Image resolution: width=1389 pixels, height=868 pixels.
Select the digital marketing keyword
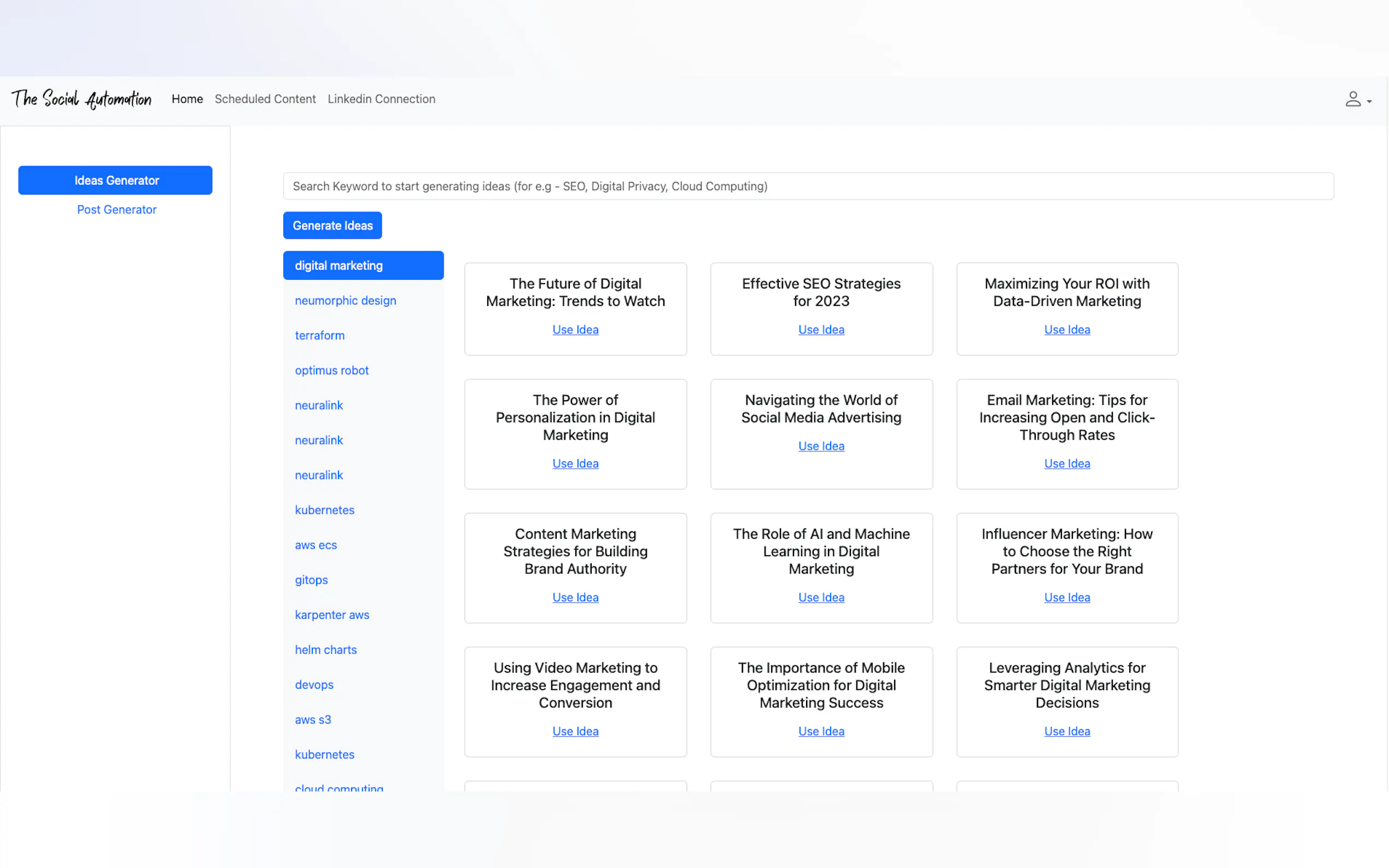tap(363, 265)
